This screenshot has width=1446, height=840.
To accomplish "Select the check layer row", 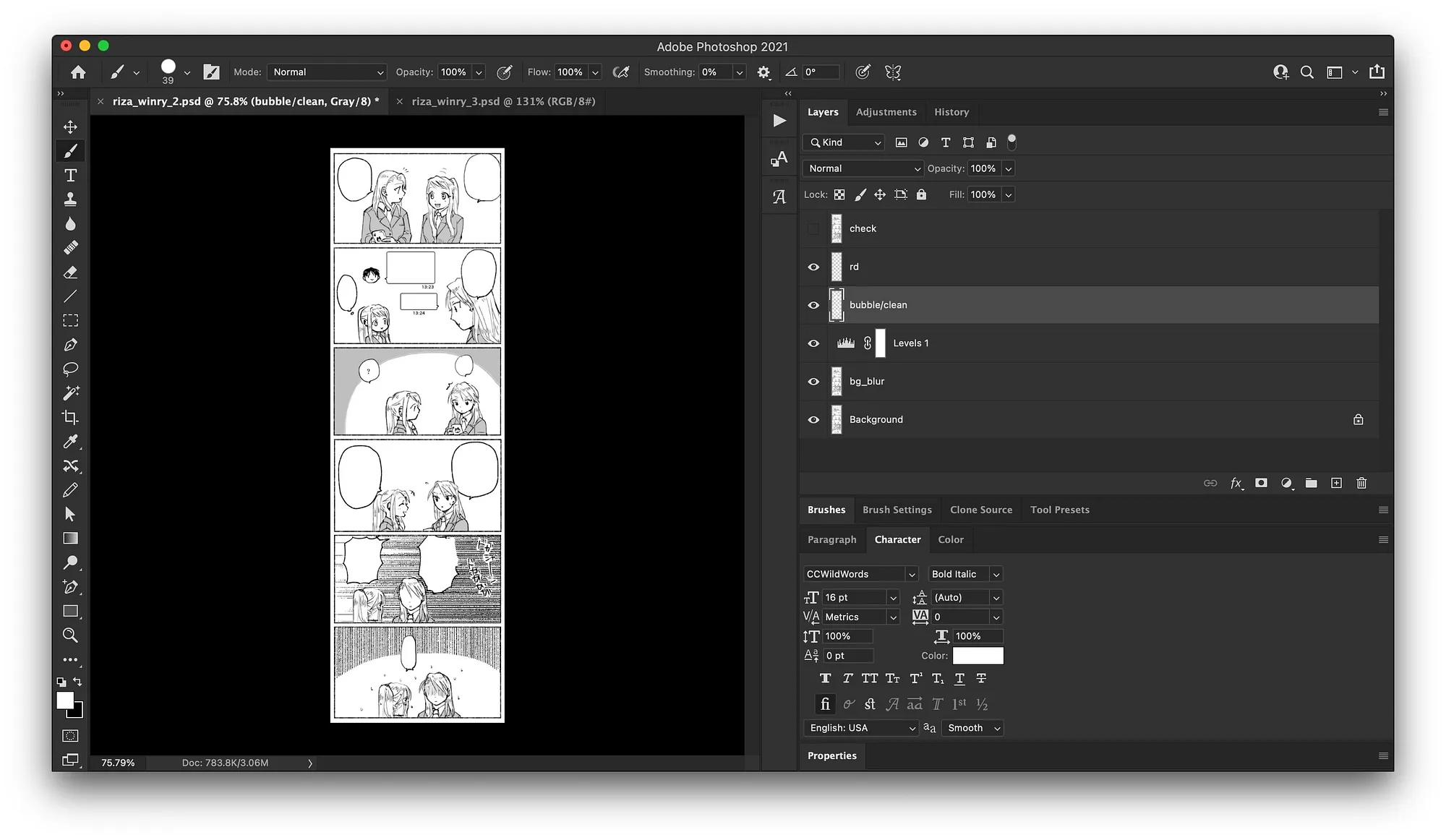I will point(1089,228).
